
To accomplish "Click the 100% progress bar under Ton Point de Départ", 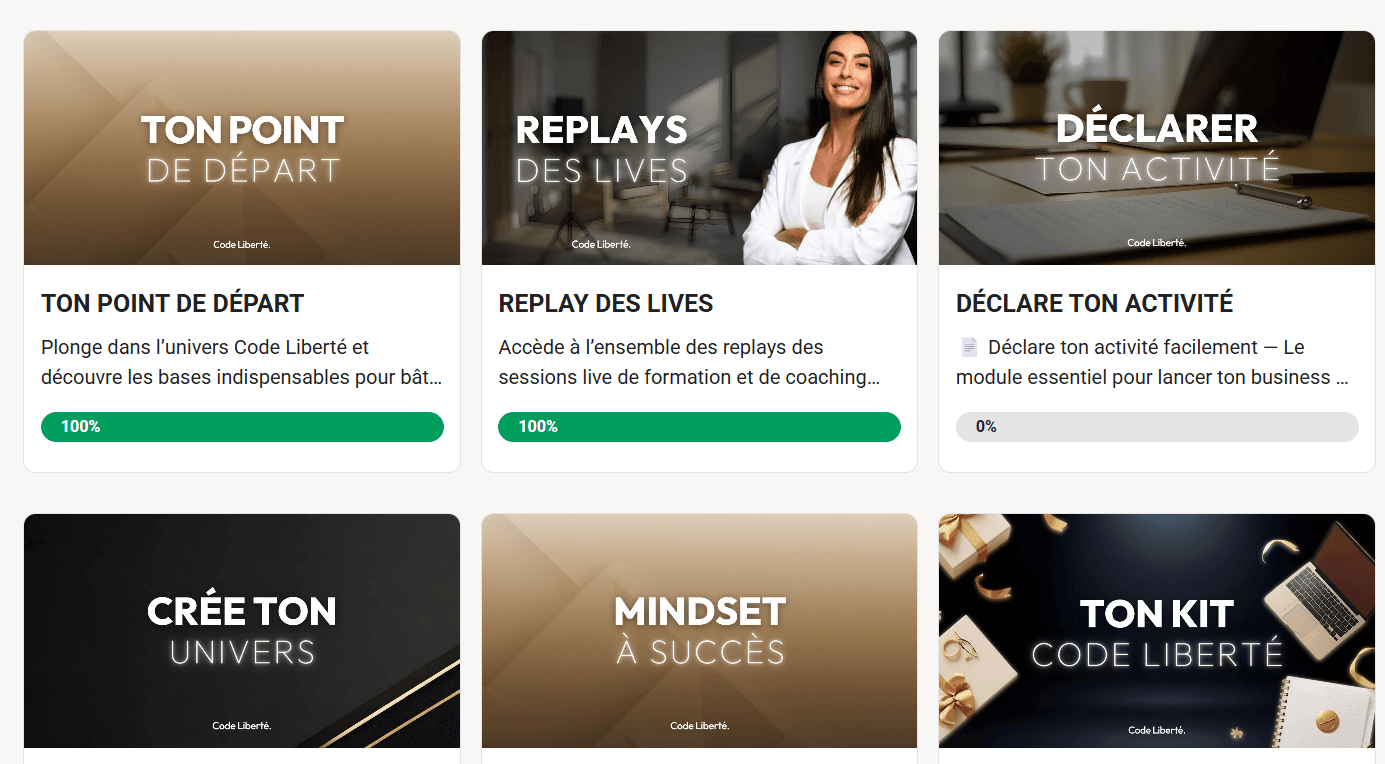I will [x=242, y=427].
